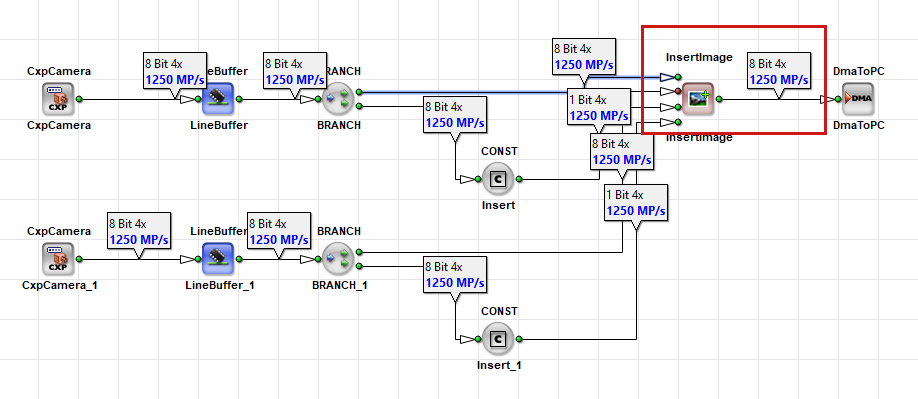Click link label between top LineBuffer and BRANCH
Viewport: 918px width, 399px height.
pos(294,70)
